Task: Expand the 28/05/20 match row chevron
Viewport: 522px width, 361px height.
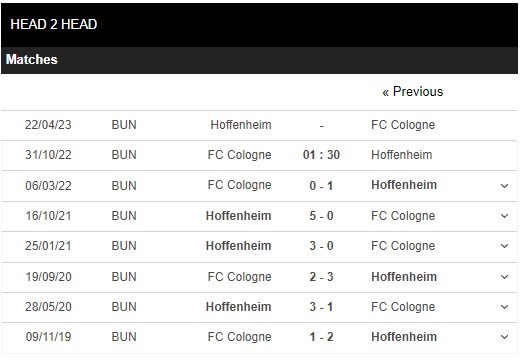Action: tap(504, 307)
